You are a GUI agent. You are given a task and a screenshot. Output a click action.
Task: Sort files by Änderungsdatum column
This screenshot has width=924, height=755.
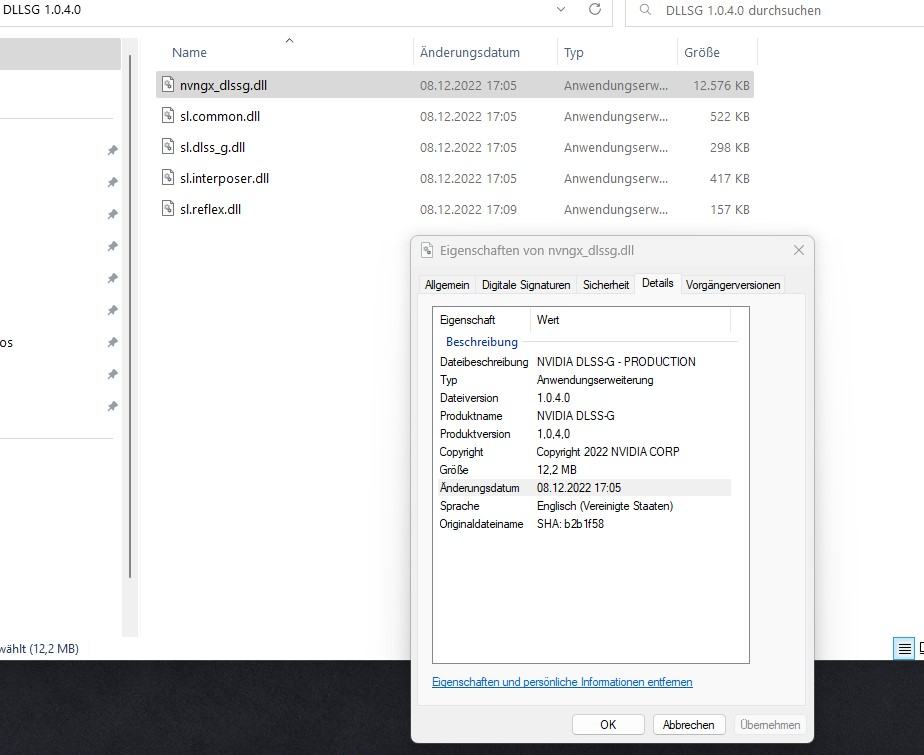(x=486, y=52)
